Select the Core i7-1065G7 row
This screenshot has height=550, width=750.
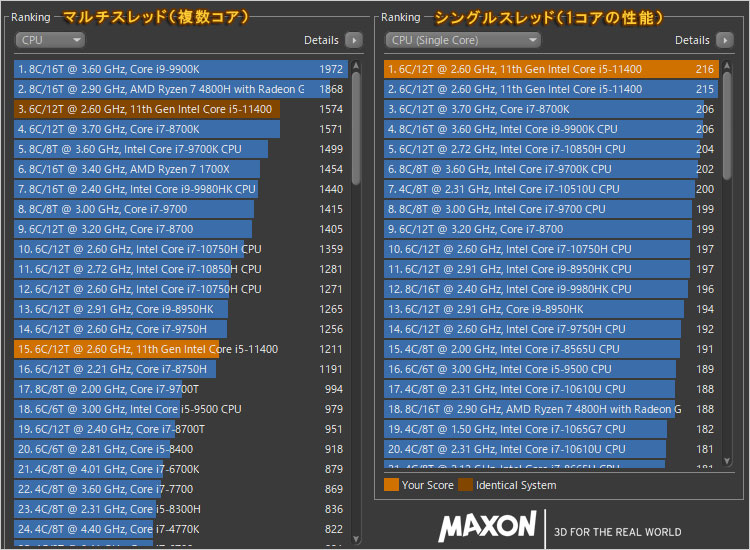click(x=551, y=429)
